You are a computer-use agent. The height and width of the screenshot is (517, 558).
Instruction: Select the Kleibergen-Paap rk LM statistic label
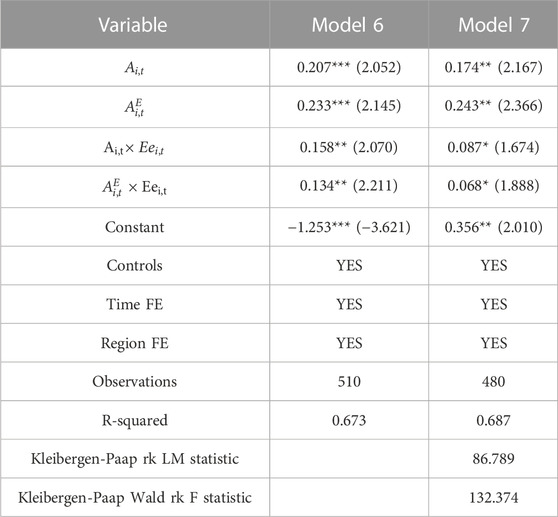(x=135, y=459)
